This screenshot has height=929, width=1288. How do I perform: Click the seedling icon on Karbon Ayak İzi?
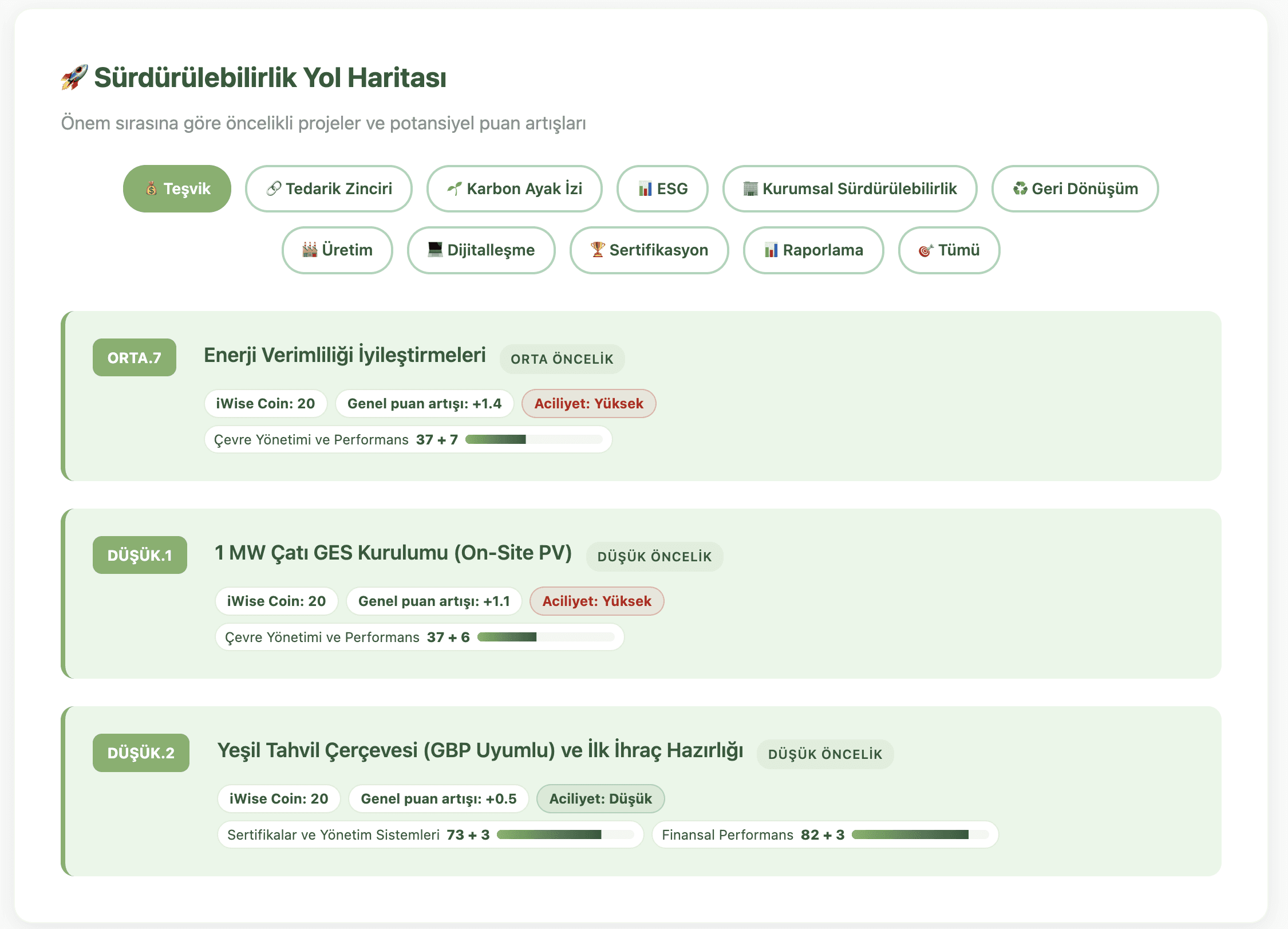tap(455, 188)
